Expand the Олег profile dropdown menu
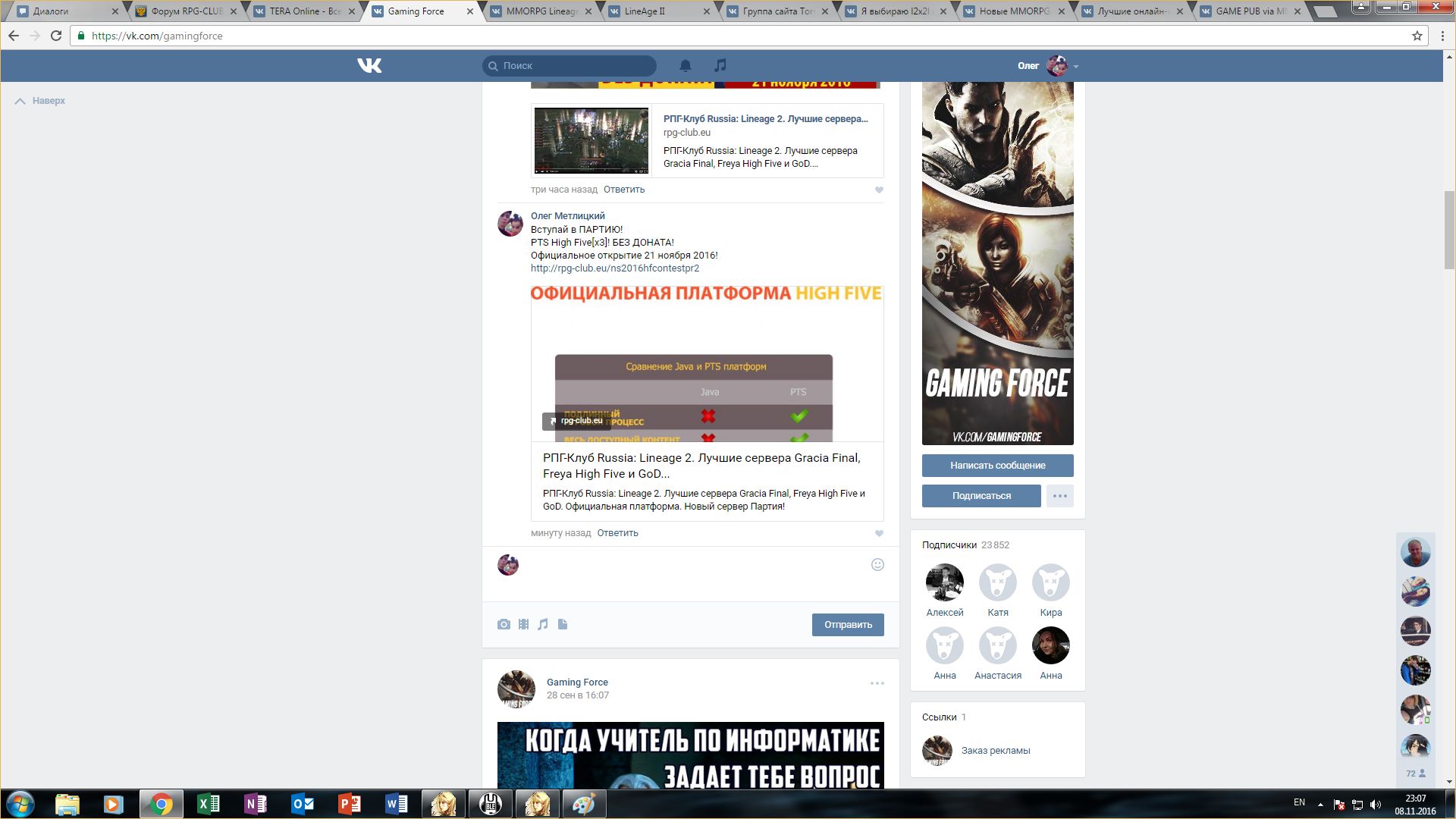 (x=1075, y=67)
